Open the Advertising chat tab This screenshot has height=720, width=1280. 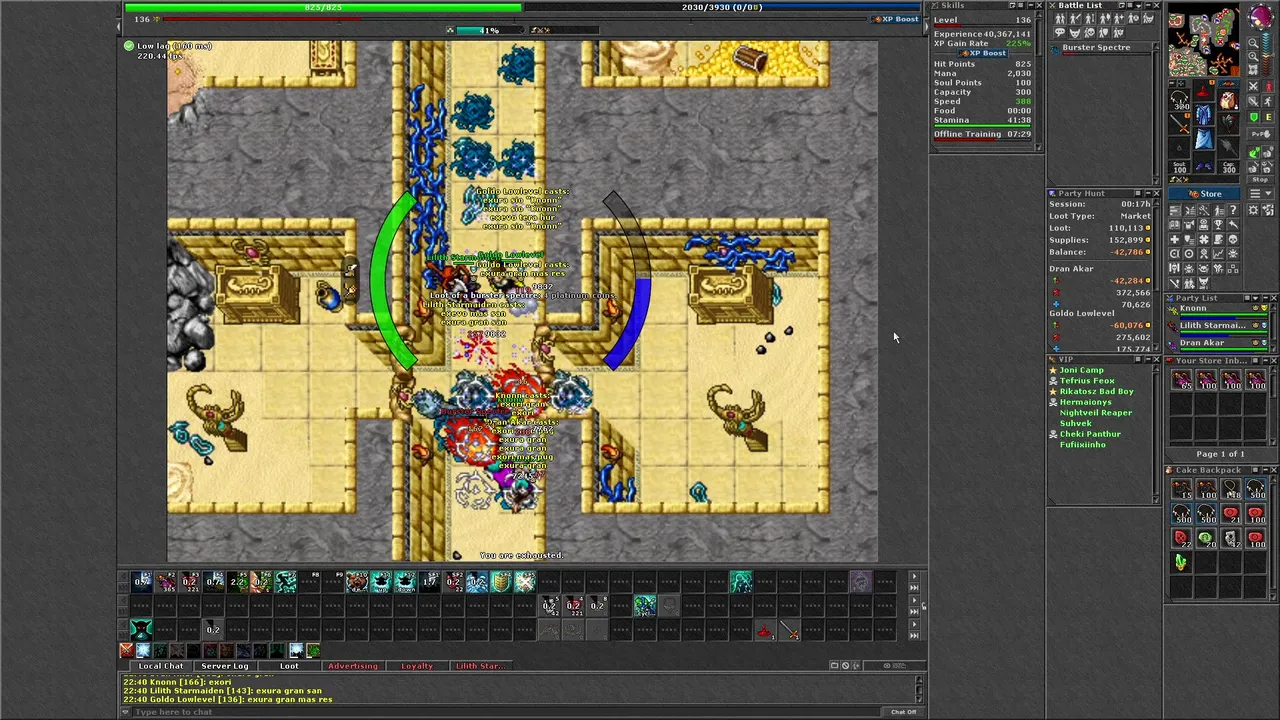353,666
